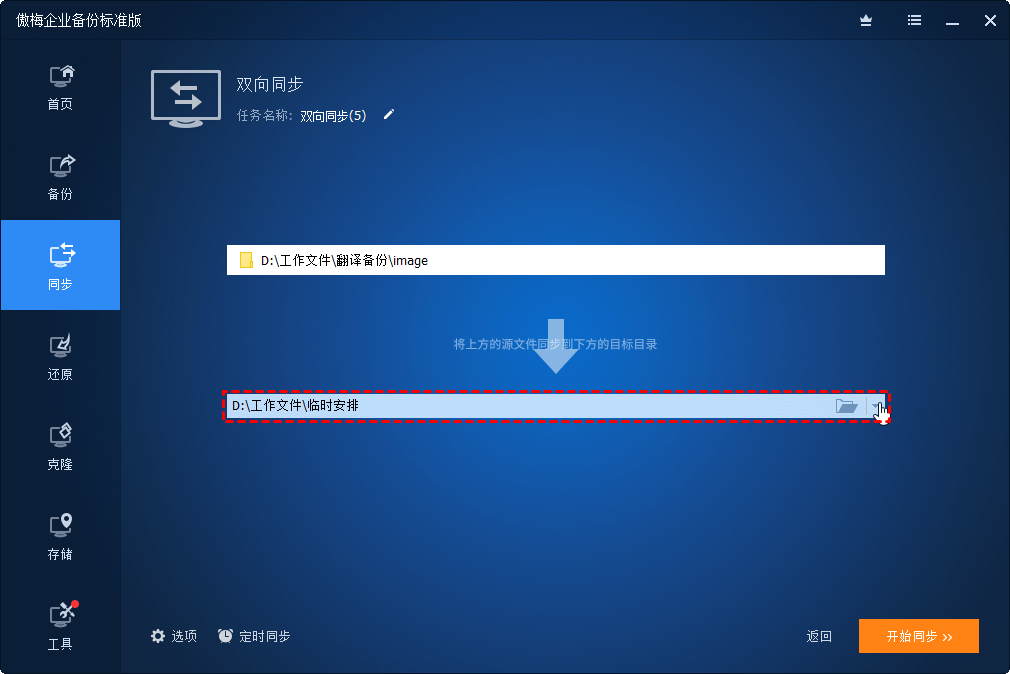Edit task name with pencil icon

pos(388,115)
